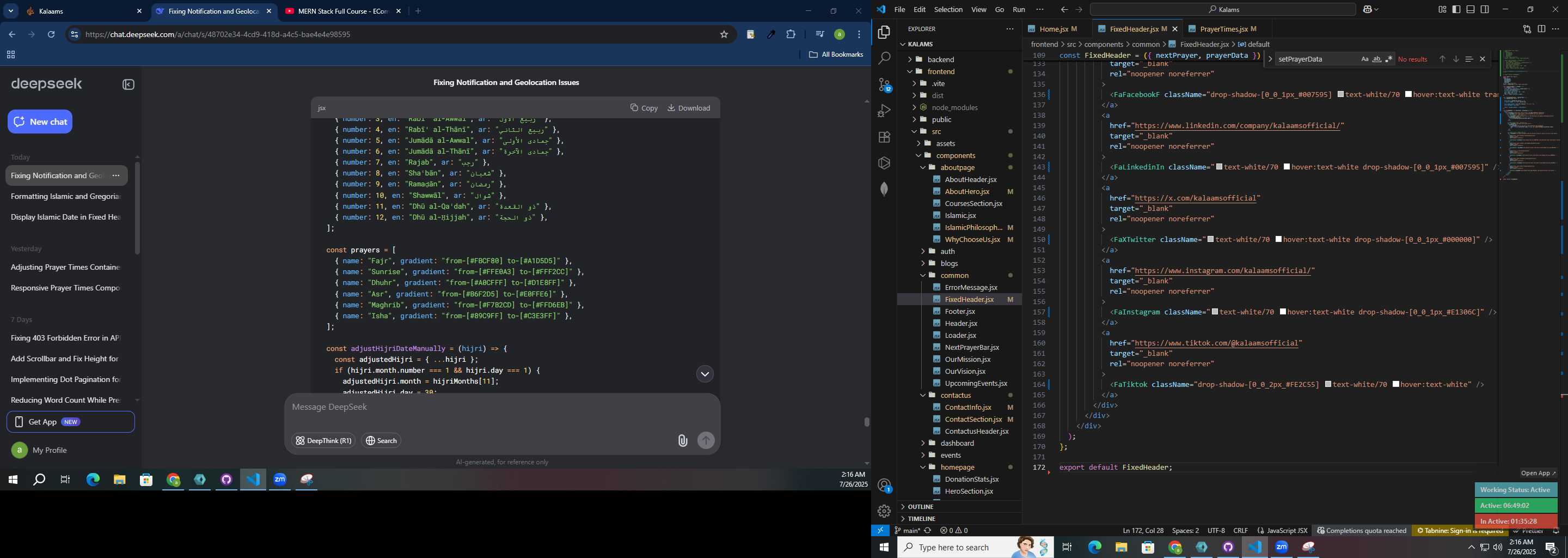1568x558 pixels.
Task: Close the find widget
Action: 1483,59
